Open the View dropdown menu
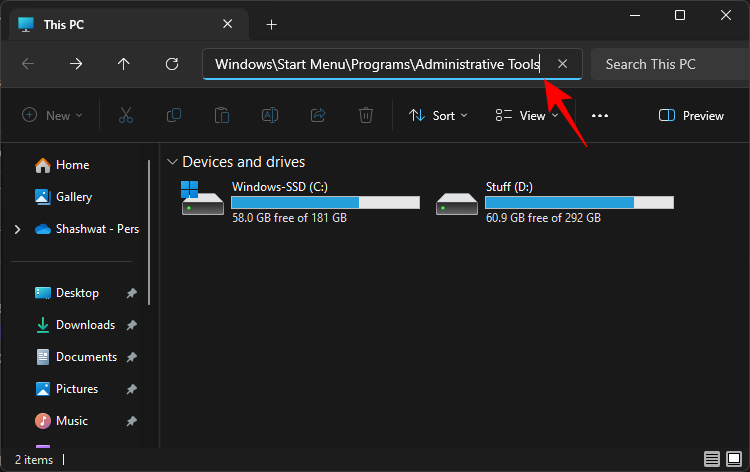Screen dimensions: 750x472 point(527,116)
